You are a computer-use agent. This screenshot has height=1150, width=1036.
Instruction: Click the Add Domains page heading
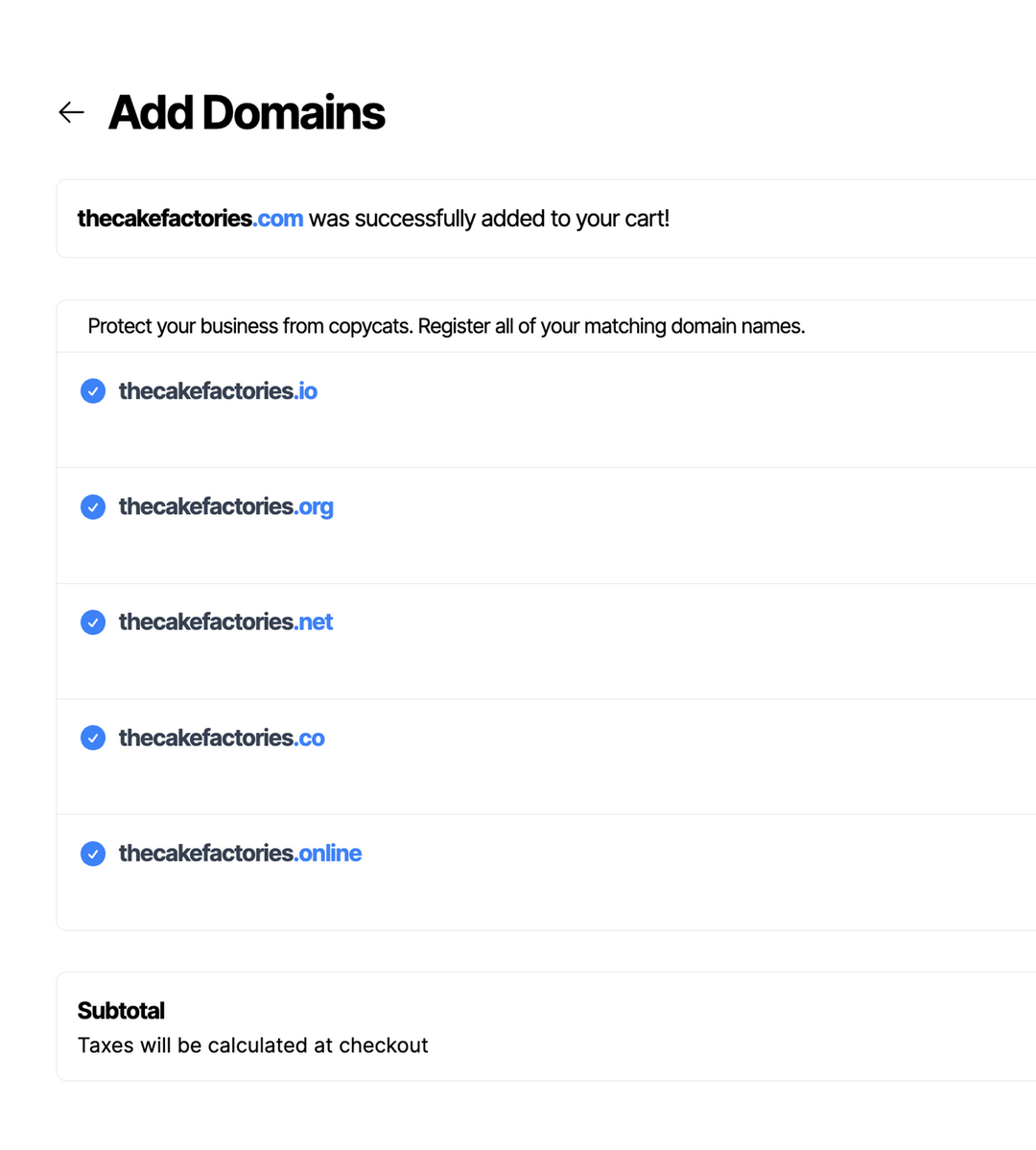pyautogui.click(x=247, y=113)
